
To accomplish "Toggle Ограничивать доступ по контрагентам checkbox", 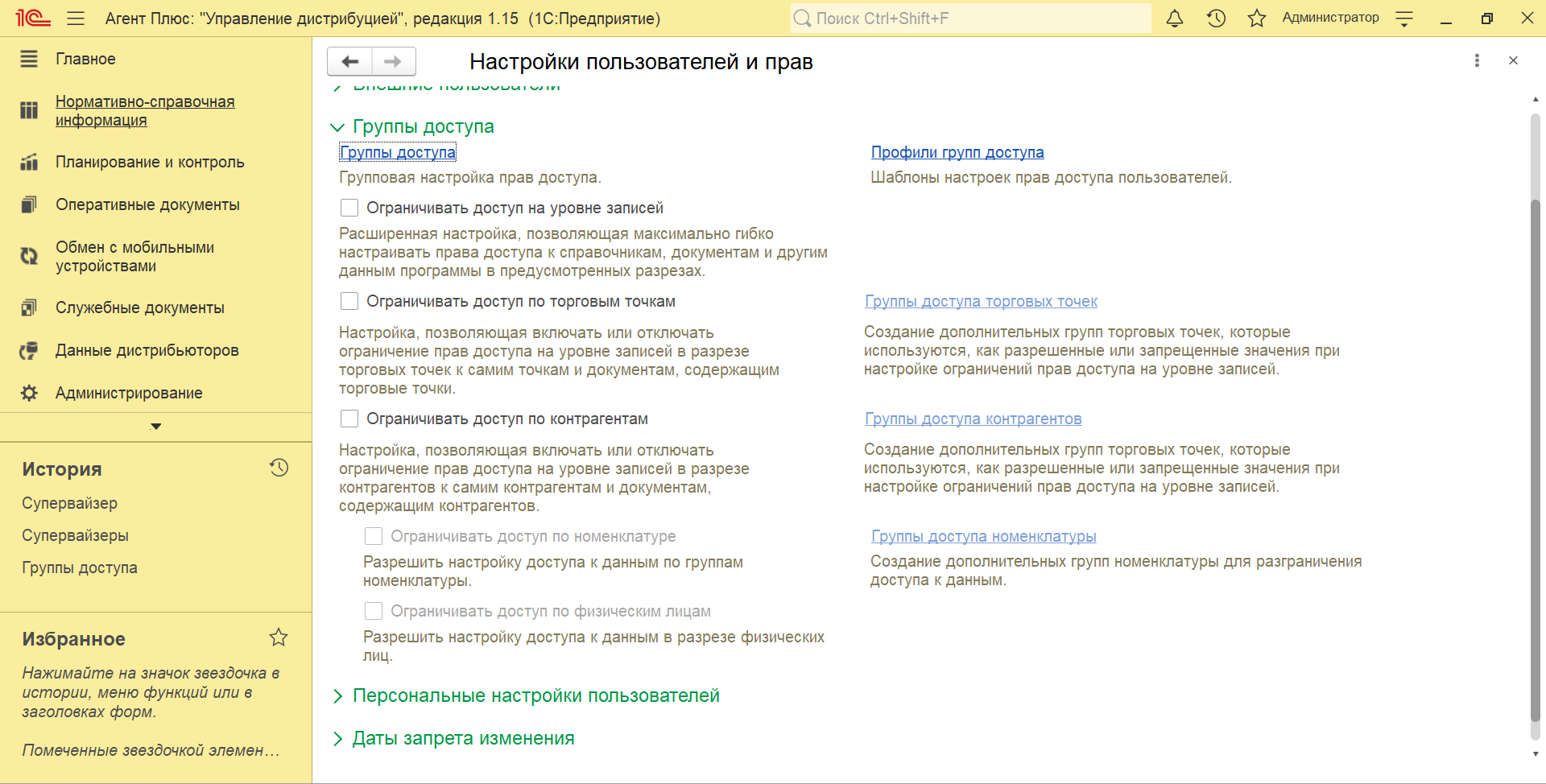I will [x=349, y=419].
